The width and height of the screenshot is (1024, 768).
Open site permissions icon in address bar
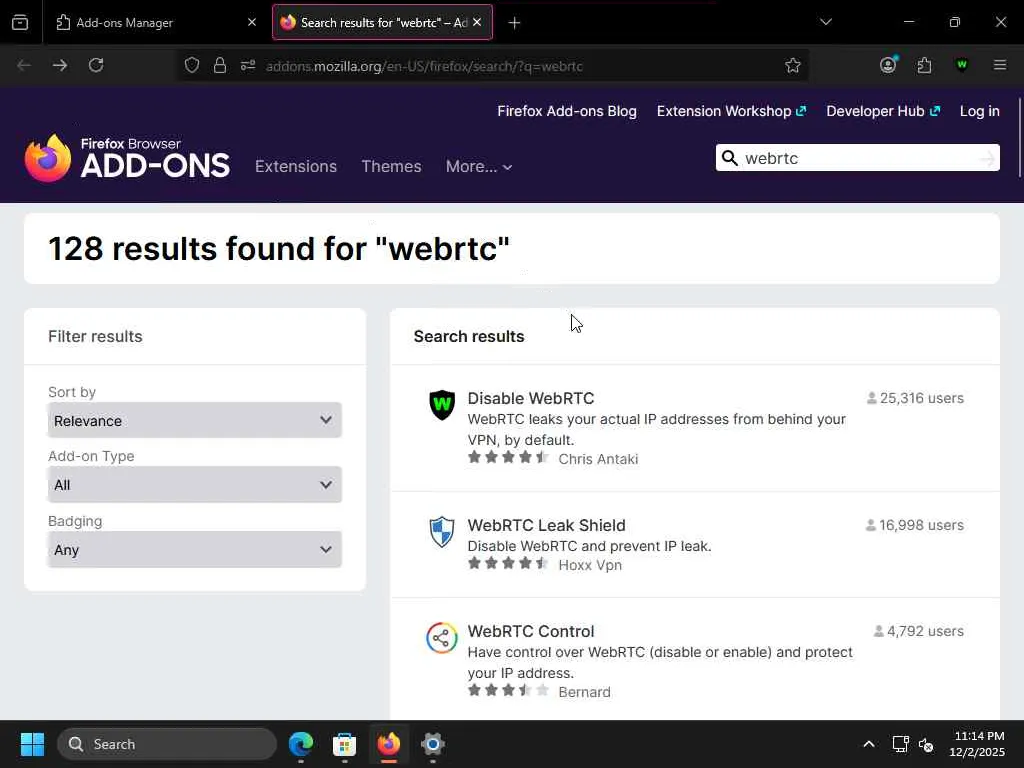point(248,65)
